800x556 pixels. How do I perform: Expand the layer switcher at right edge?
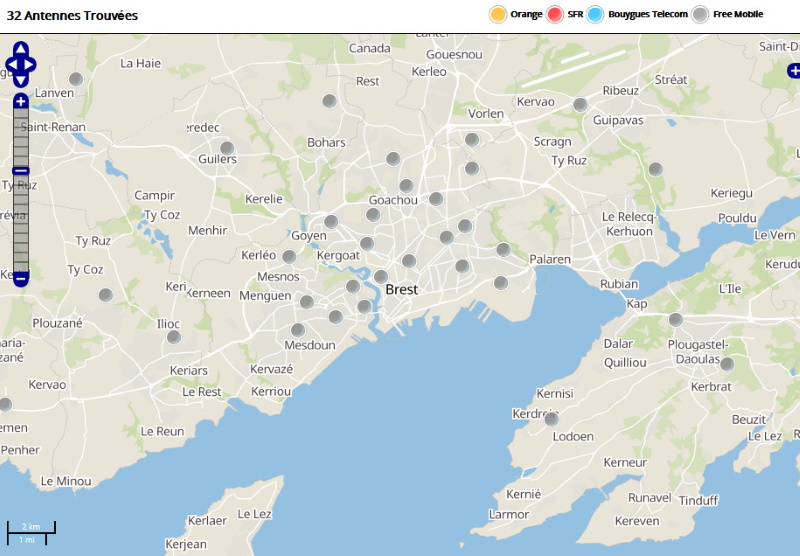tap(793, 71)
